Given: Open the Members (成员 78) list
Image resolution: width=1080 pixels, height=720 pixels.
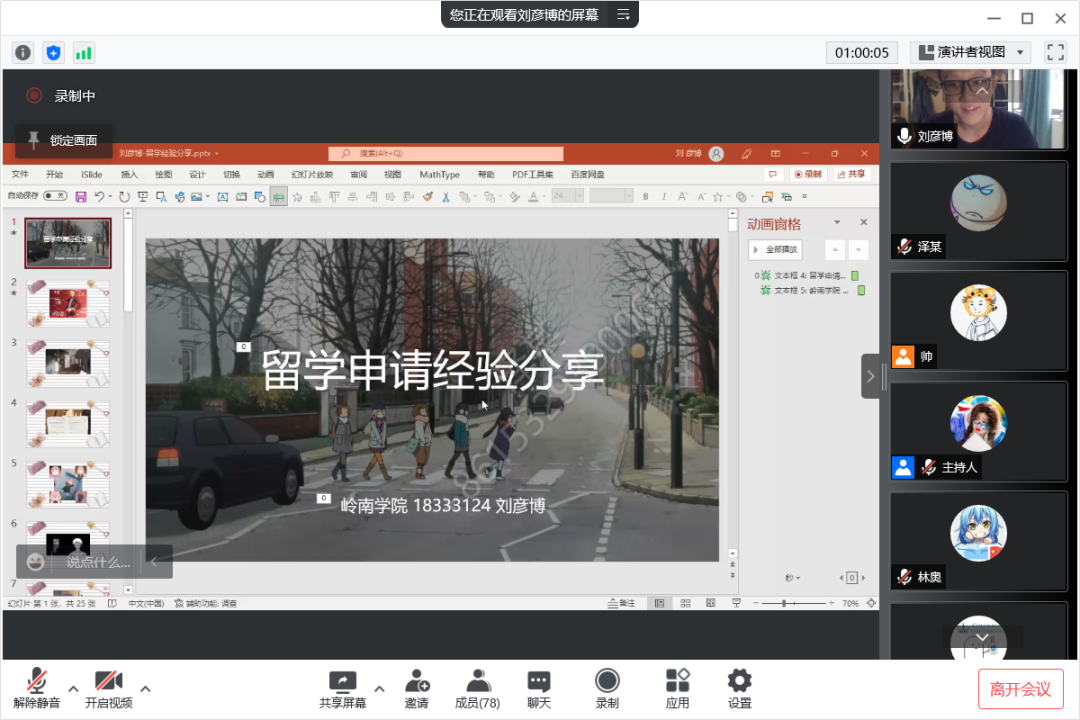Looking at the screenshot, I should click(477, 688).
